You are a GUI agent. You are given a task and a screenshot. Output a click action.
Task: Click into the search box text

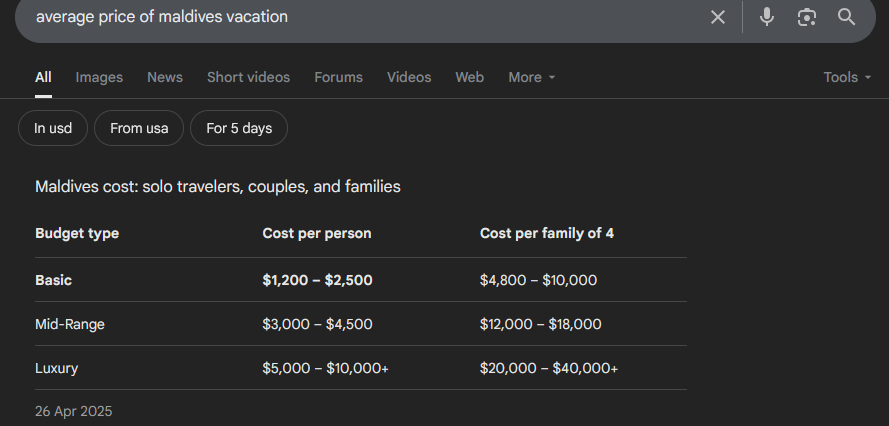tap(162, 17)
